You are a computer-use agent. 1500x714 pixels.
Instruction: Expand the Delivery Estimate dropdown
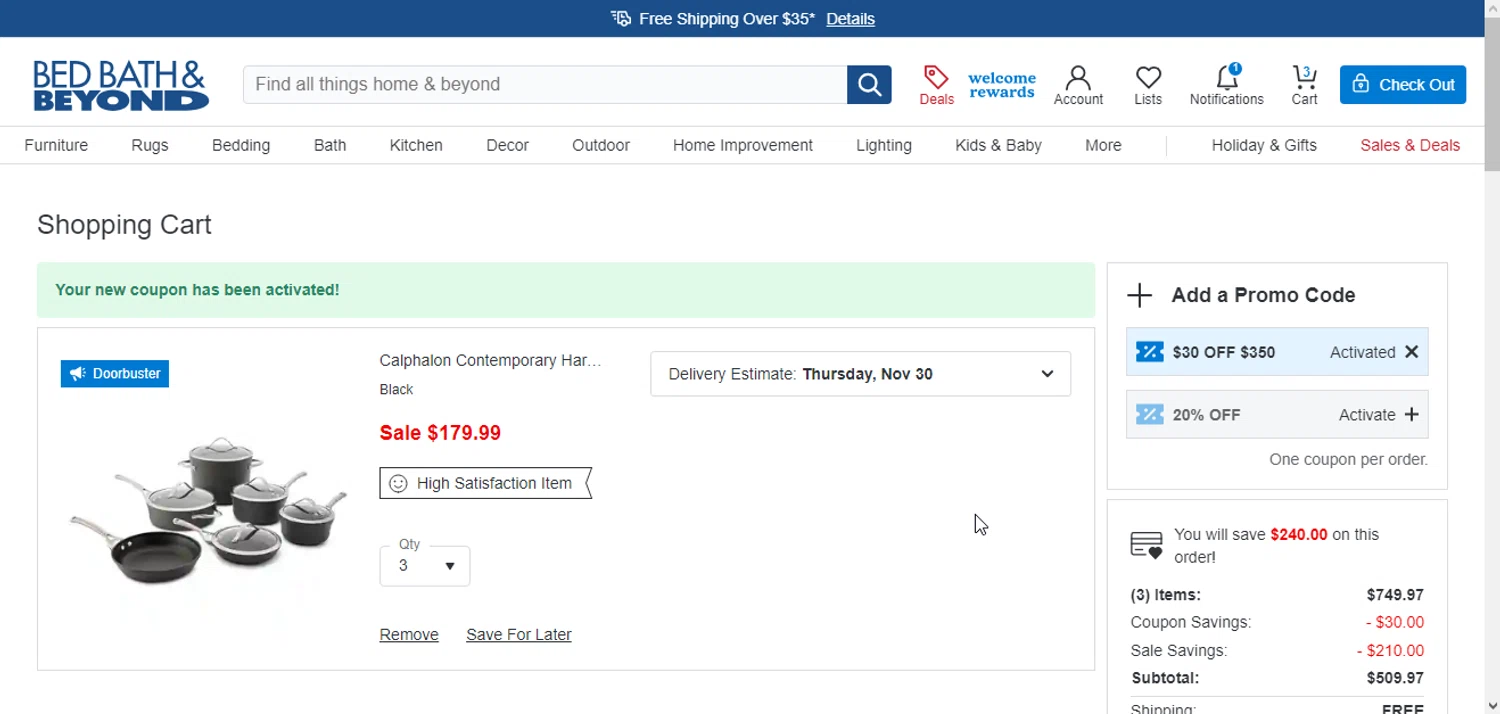point(860,374)
